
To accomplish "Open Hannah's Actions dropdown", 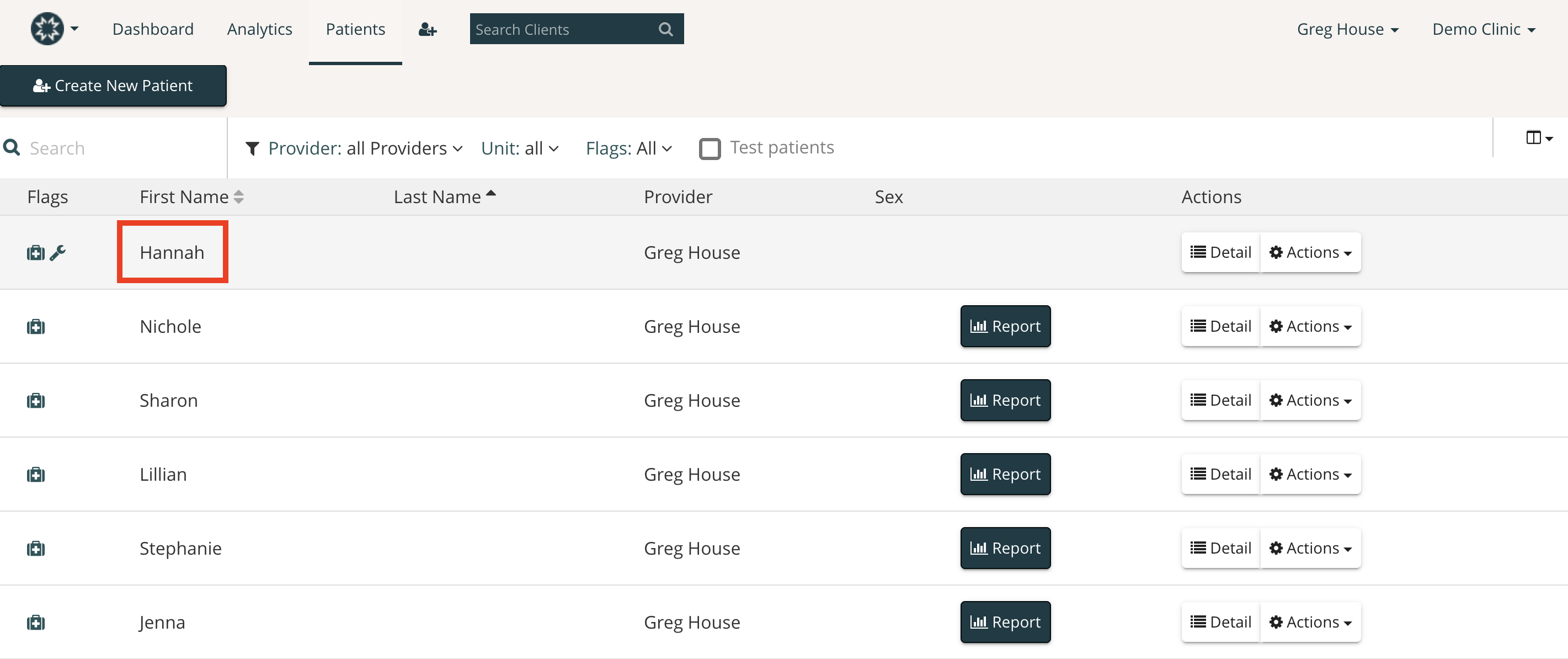I will 1310,252.
